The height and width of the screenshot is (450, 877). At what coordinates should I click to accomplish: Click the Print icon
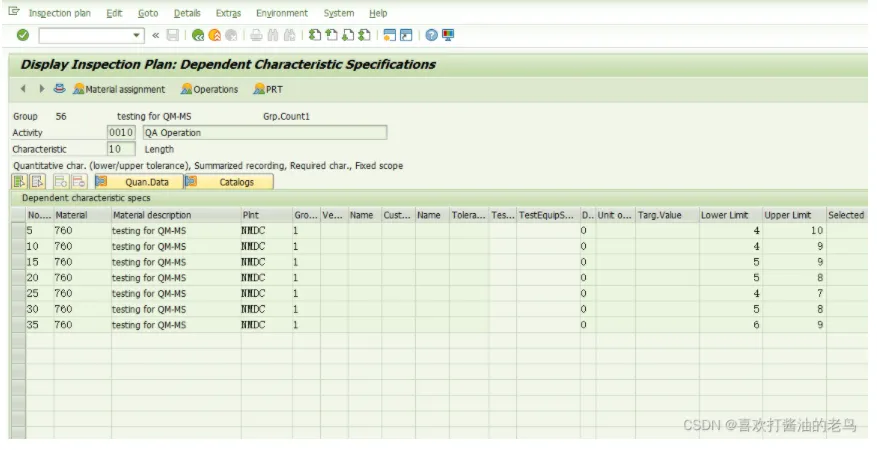tap(256, 35)
